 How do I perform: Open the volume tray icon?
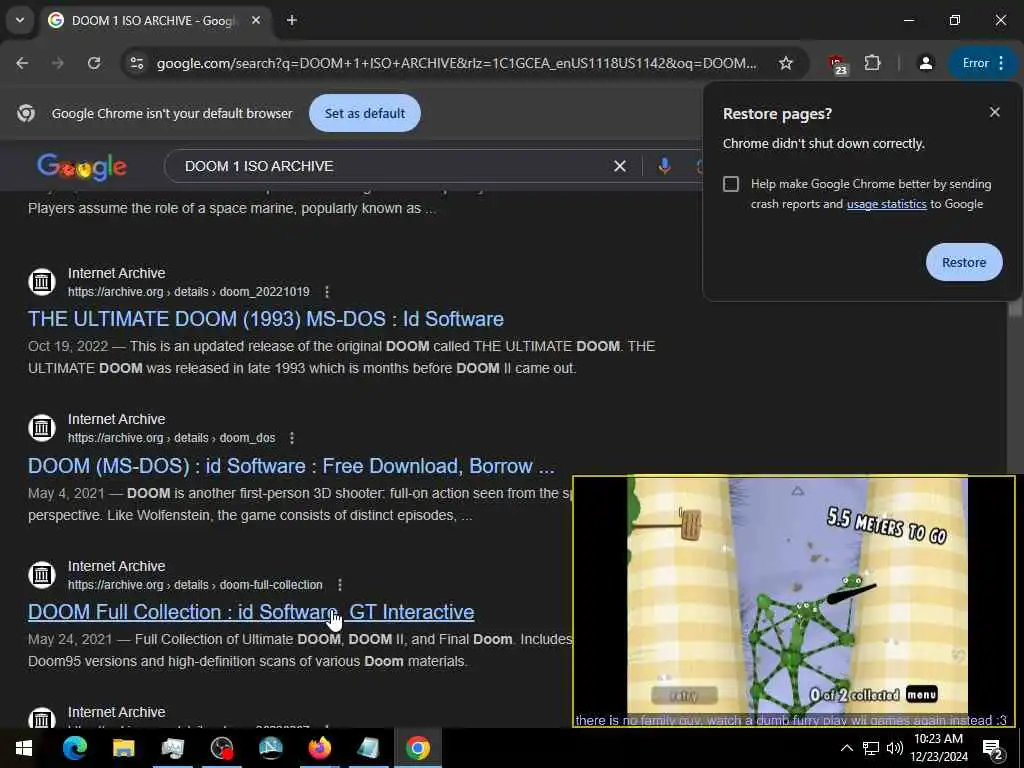895,748
